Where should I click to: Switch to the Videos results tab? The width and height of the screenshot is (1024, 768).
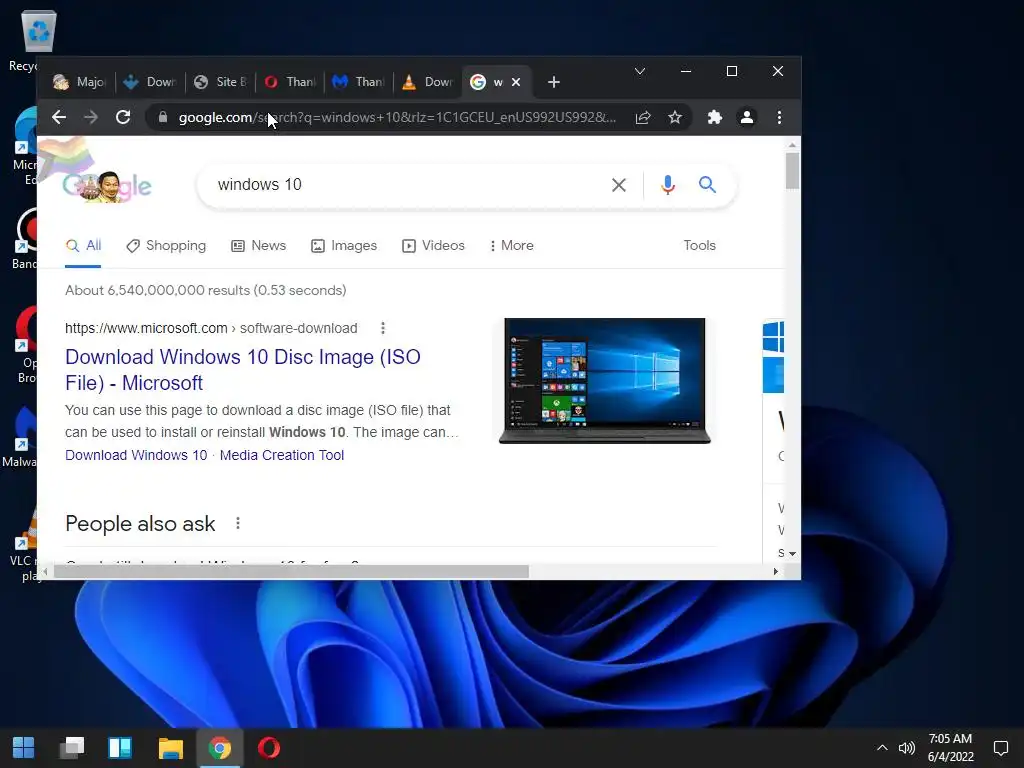(x=434, y=246)
